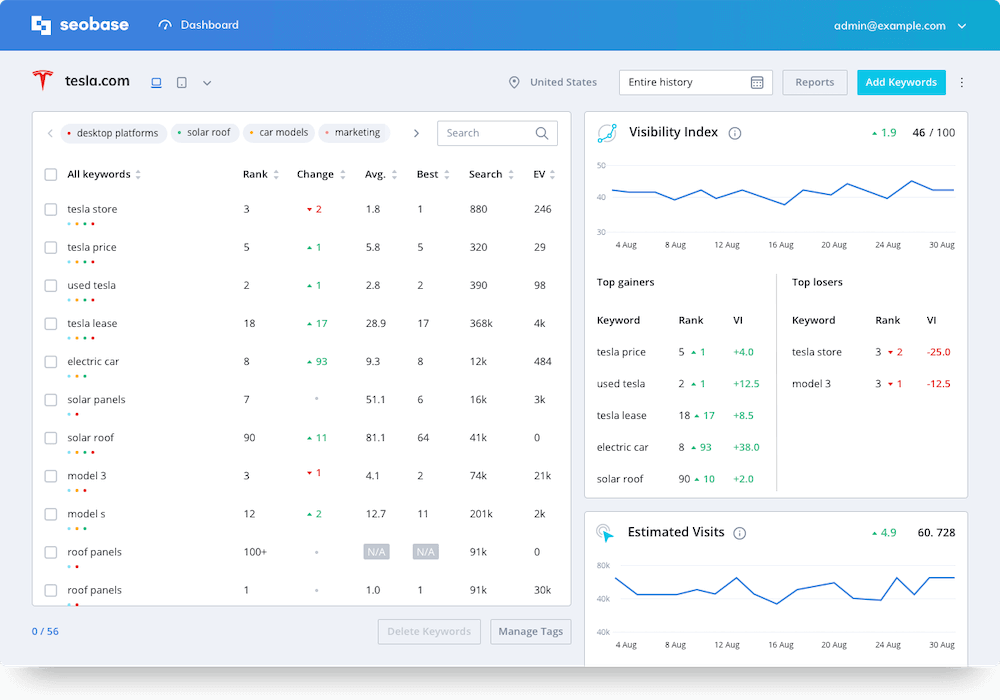The height and width of the screenshot is (700, 1000).
Task: Click inside the keyword Search field
Action: 497,133
